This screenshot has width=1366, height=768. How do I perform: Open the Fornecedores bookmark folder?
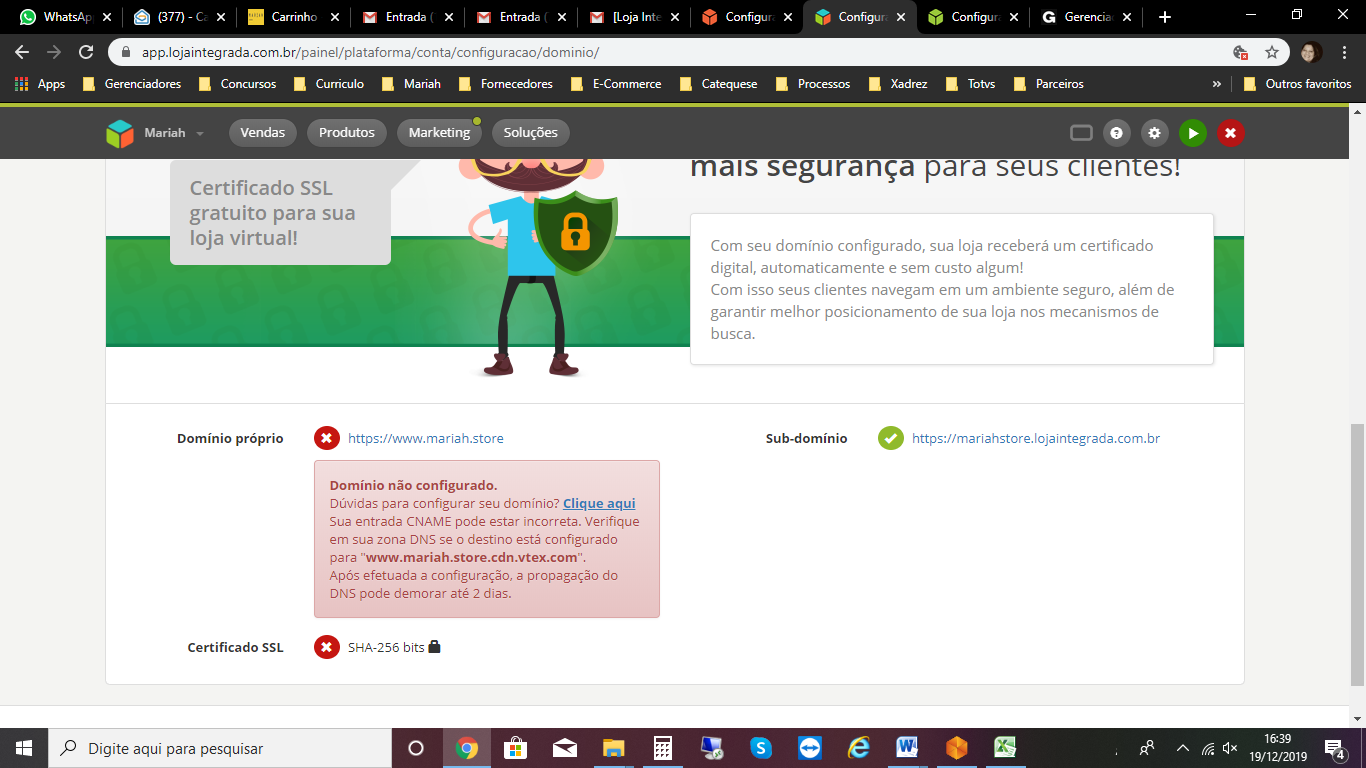pos(506,84)
